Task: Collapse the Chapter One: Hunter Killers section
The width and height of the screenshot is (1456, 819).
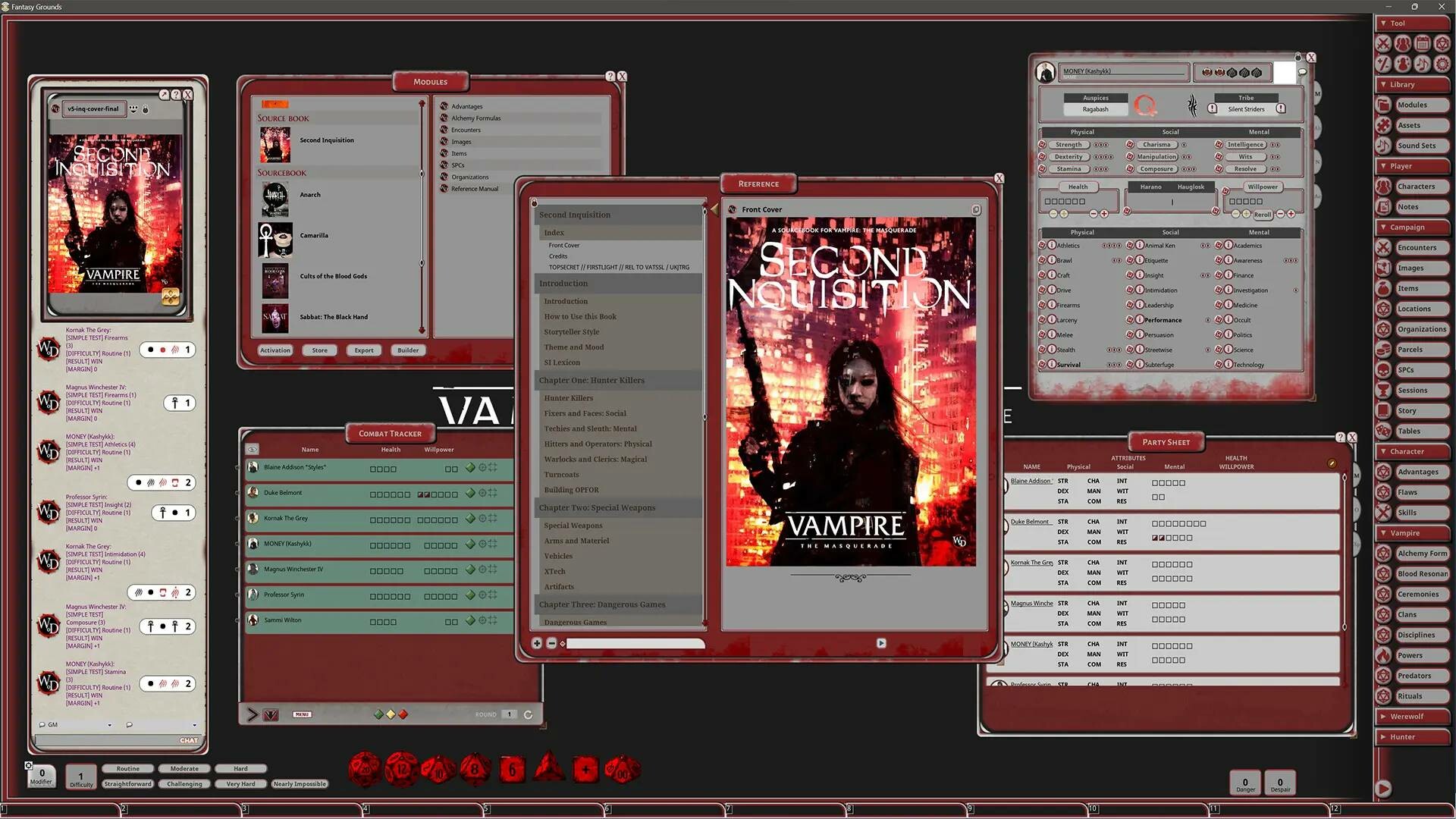Action: click(x=591, y=380)
